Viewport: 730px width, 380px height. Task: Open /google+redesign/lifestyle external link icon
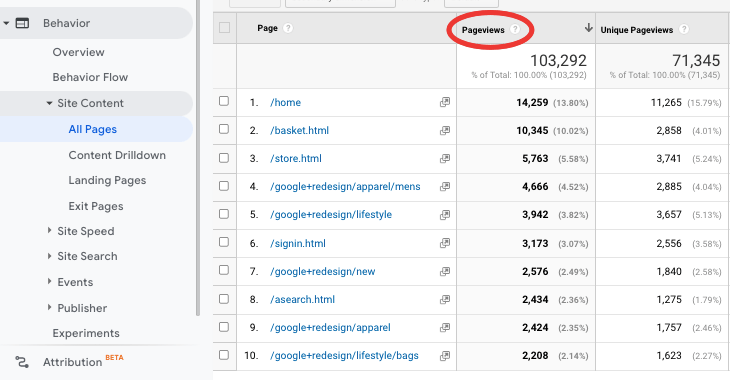(x=445, y=215)
